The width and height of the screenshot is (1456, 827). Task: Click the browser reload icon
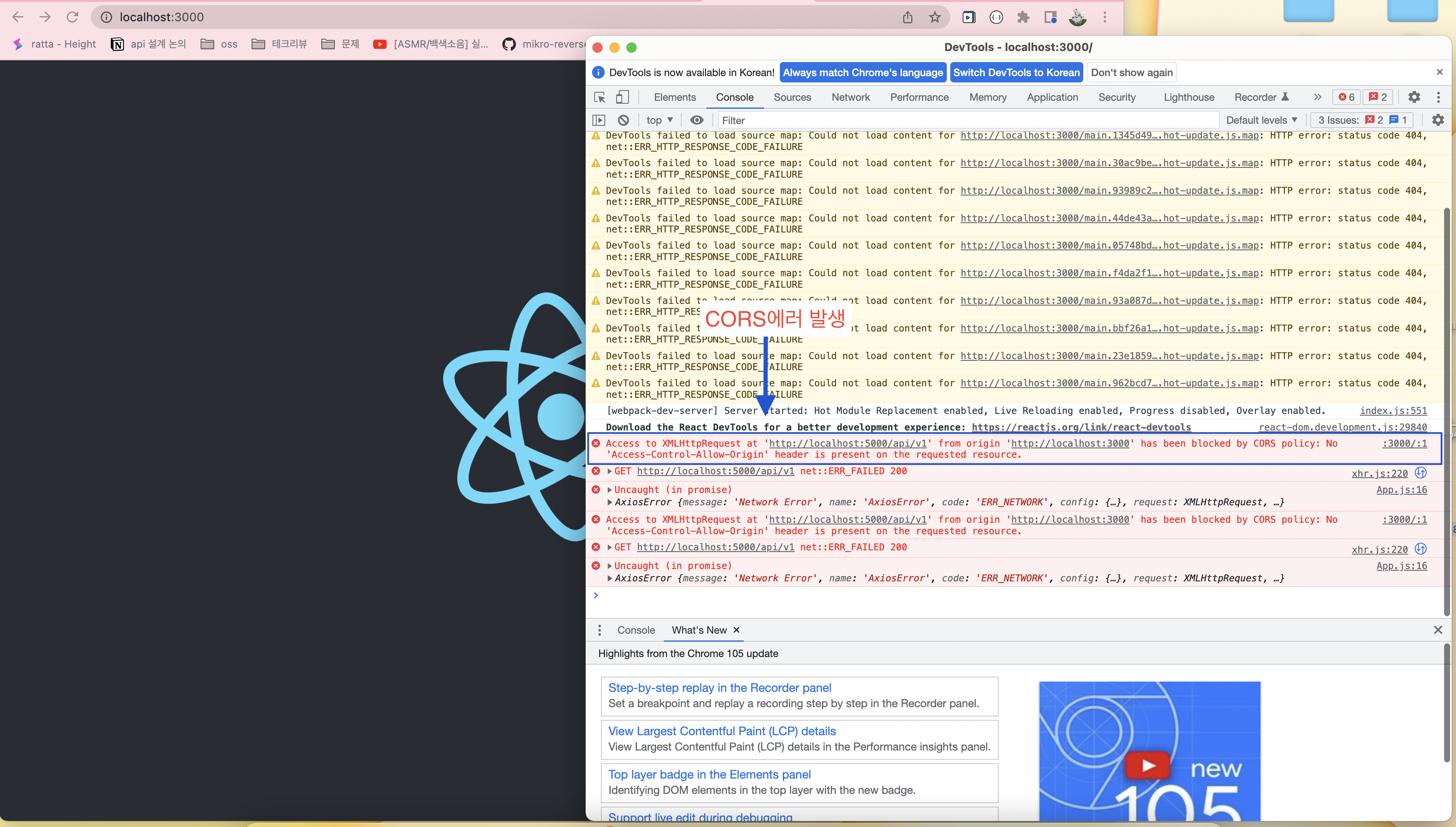(72, 17)
